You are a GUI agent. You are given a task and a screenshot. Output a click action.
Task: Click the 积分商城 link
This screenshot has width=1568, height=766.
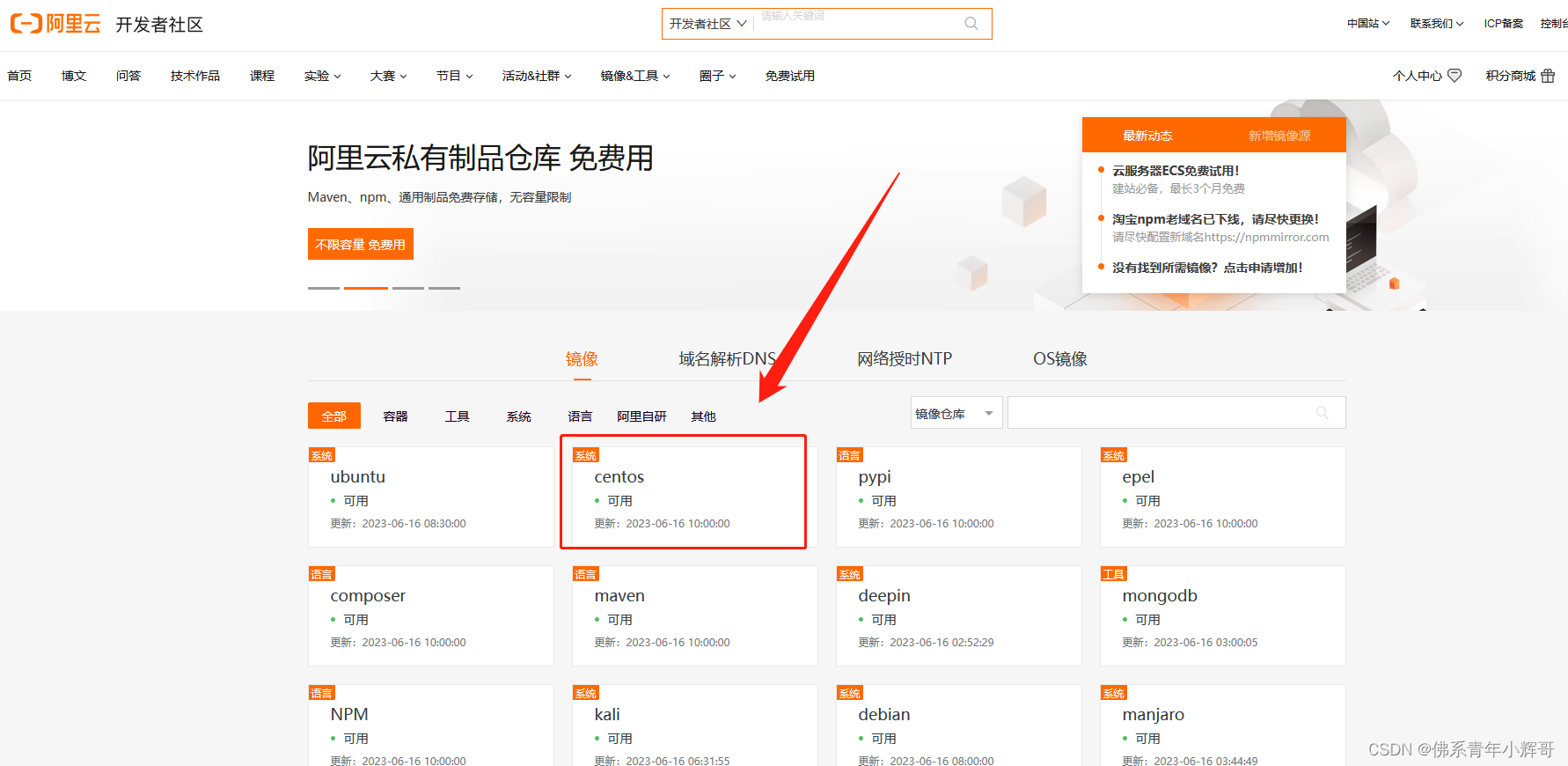coord(1510,76)
